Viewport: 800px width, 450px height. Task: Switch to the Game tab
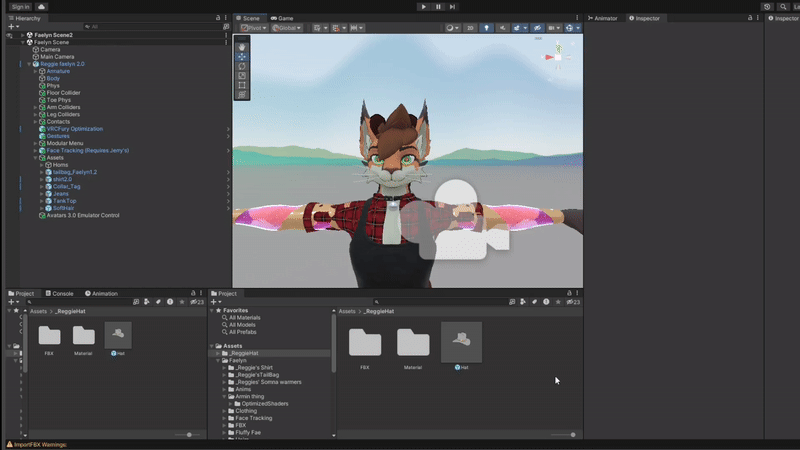[x=282, y=18]
